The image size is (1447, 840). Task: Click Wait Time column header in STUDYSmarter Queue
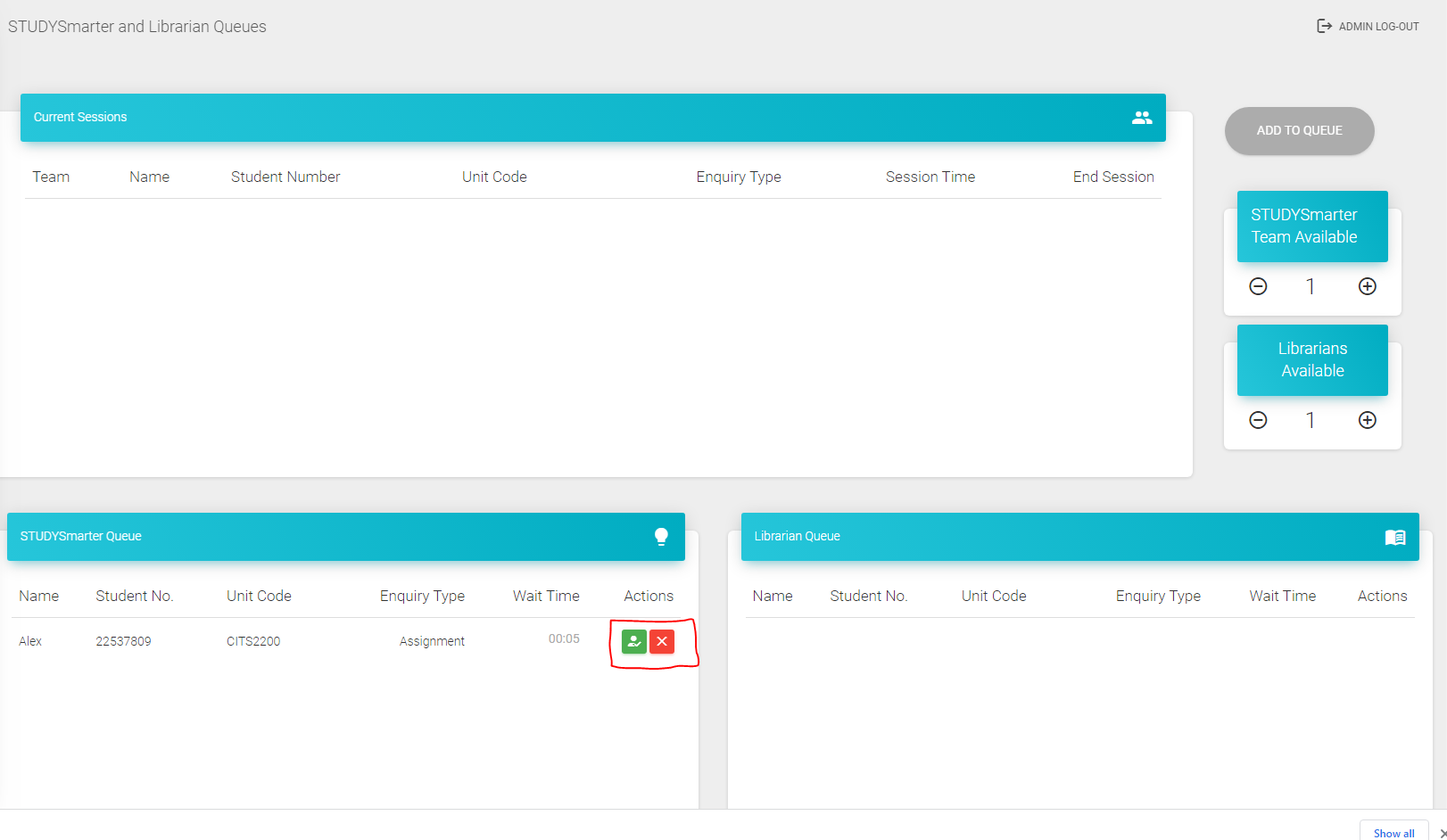point(546,596)
